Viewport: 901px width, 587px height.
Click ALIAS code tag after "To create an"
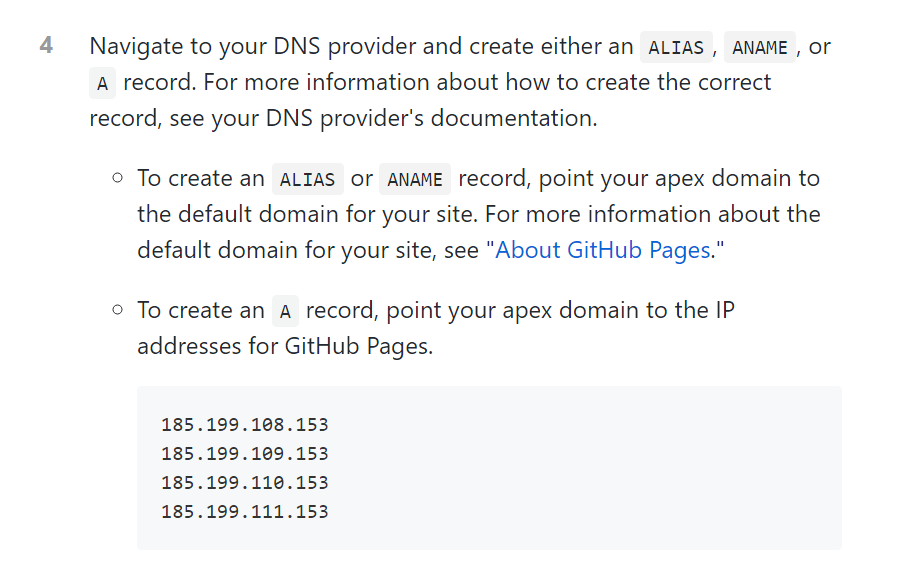pos(307,180)
